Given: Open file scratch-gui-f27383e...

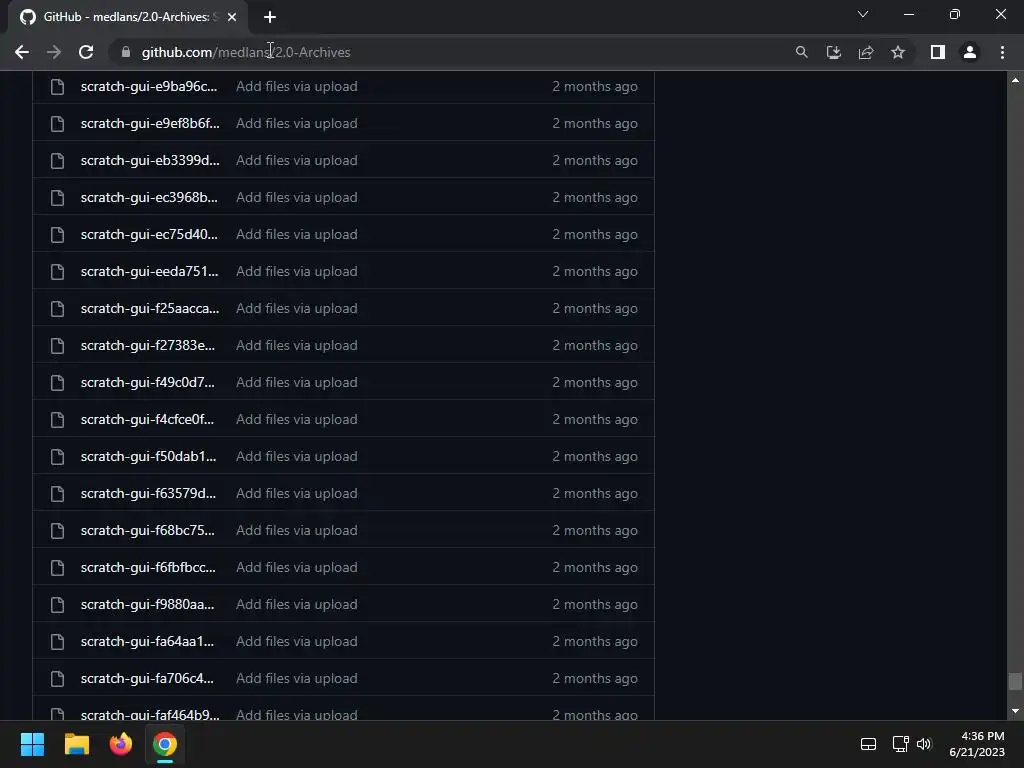Looking at the screenshot, I should click(x=148, y=345).
